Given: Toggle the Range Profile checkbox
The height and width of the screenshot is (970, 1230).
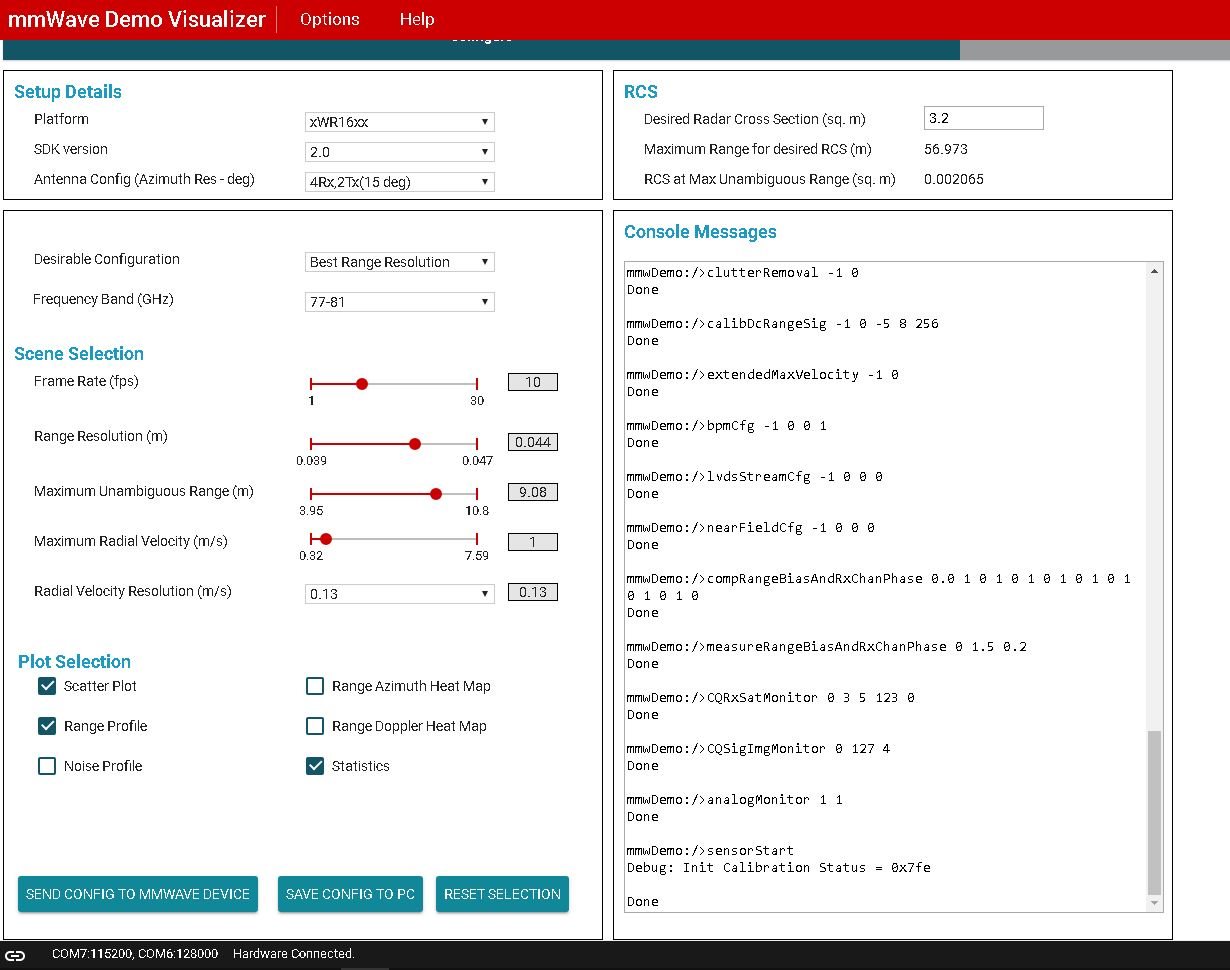Looking at the screenshot, I should pyautogui.click(x=47, y=726).
